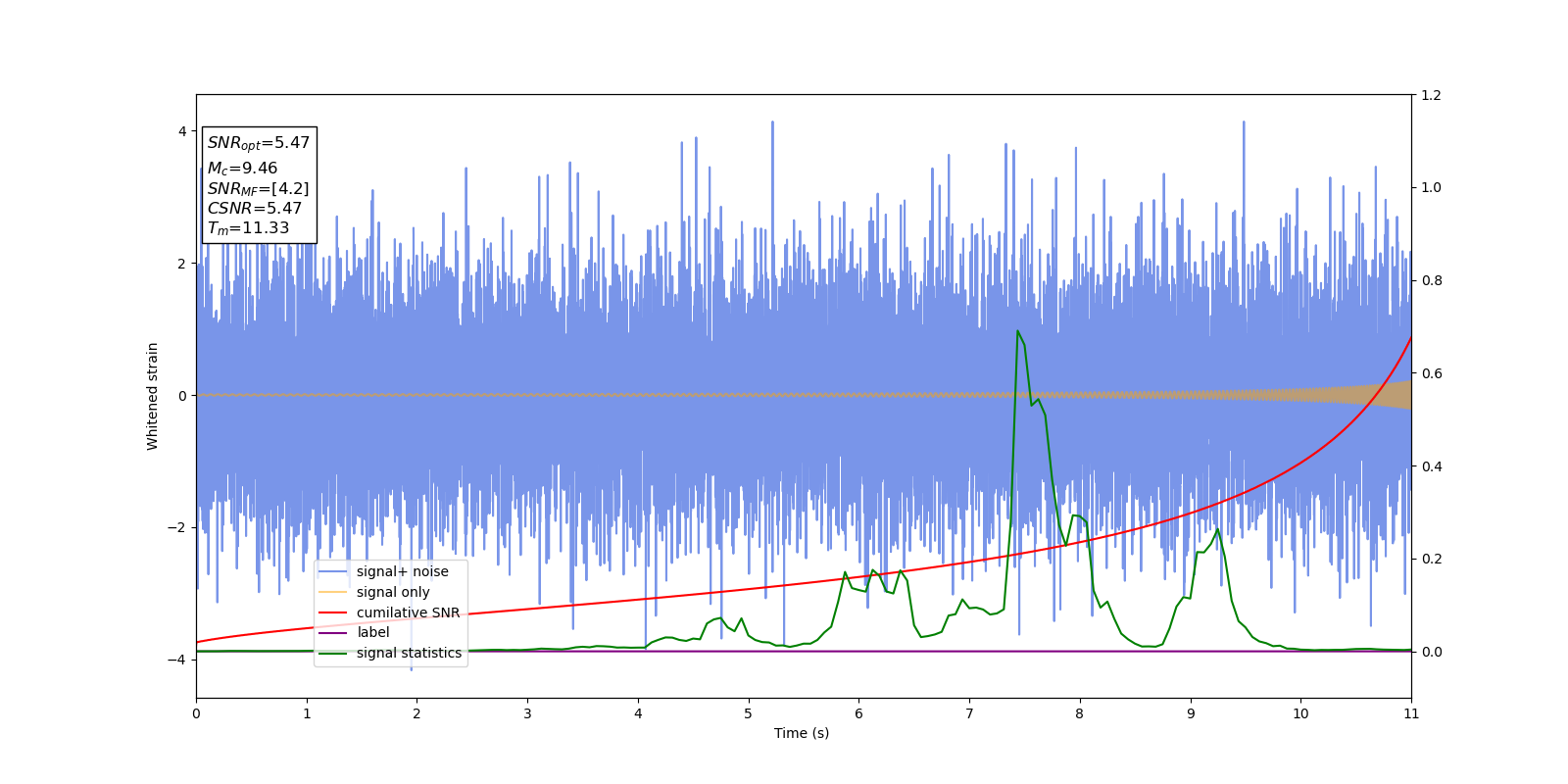
Task: Click the Tm=11.33 annotation line
Action: click(248, 228)
